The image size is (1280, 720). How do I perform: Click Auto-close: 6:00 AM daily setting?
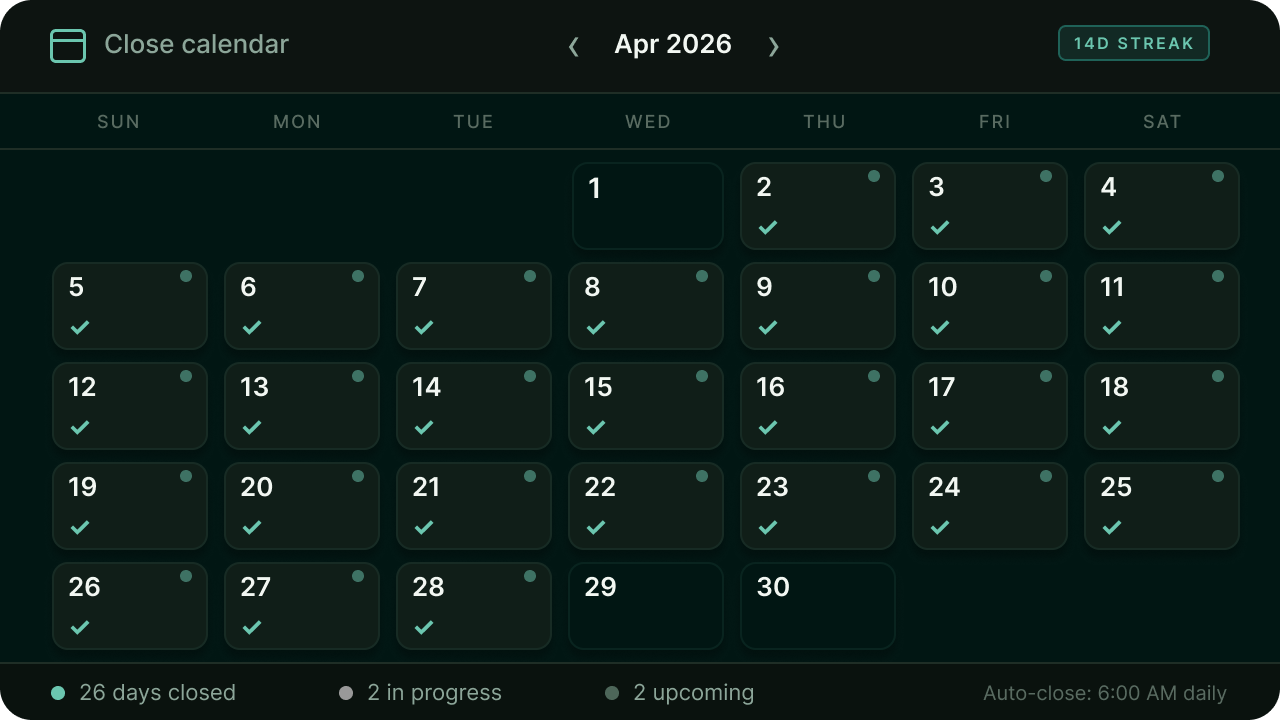coord(1105,694)
